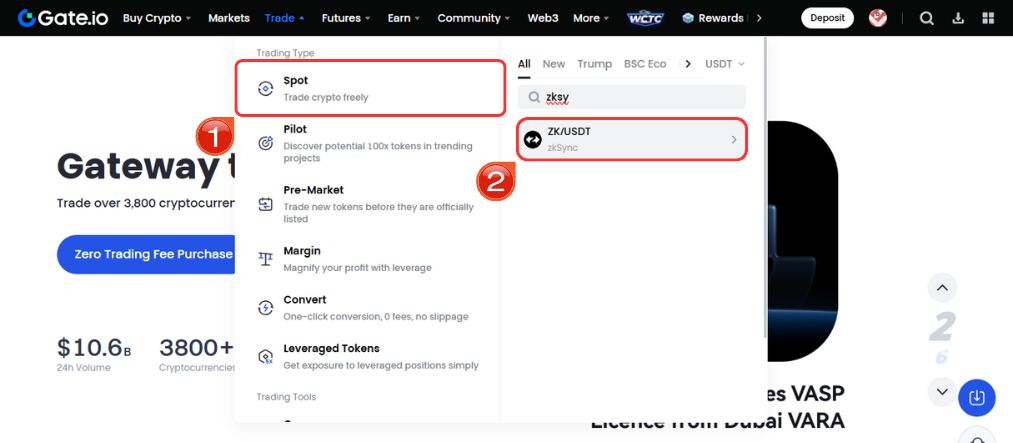Click the dark promo banner image
Screen dimensions: 1013x443
[803, 241]
